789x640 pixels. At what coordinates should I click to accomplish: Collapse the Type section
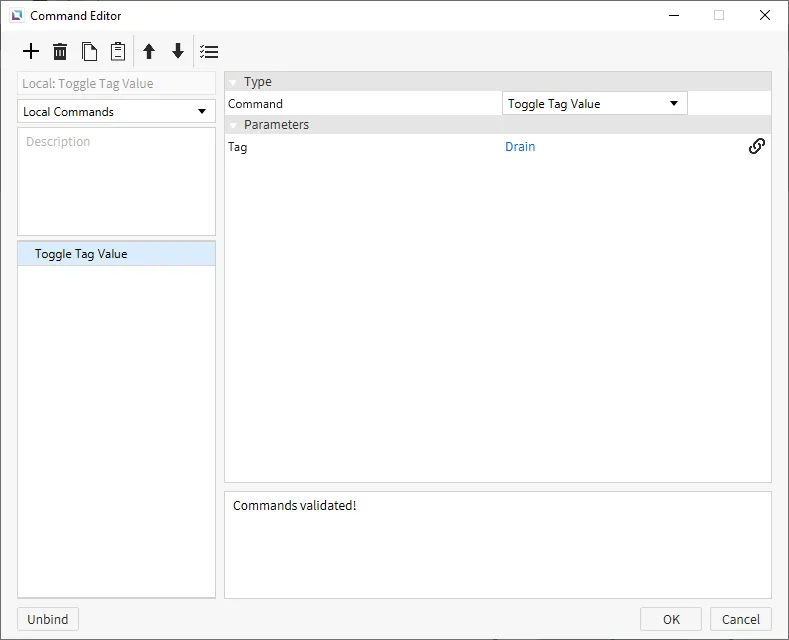point(233,82)
